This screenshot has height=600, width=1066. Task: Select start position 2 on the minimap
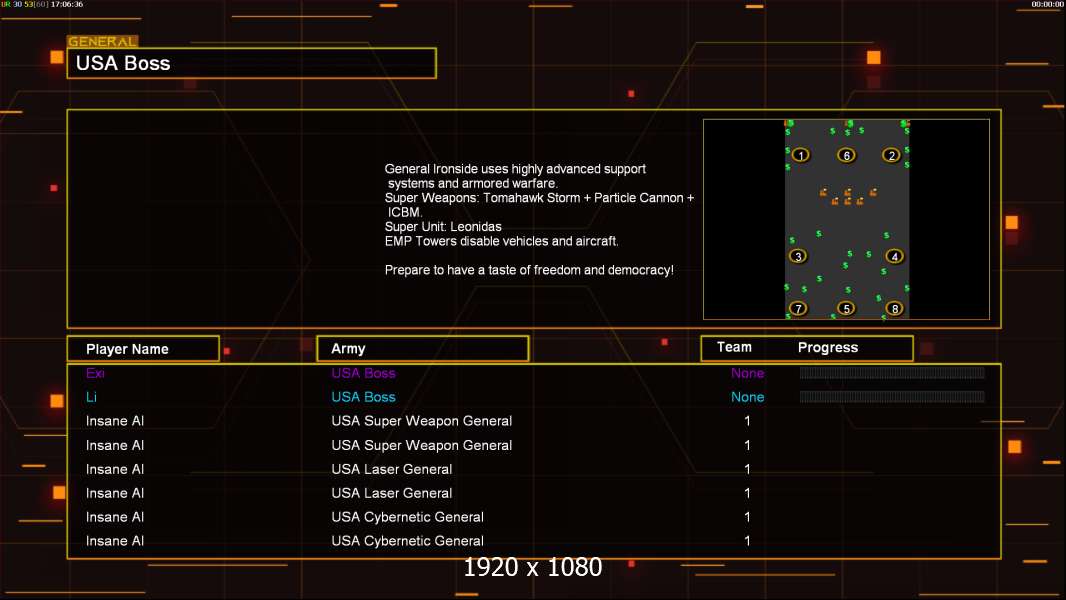tap(891, 155)
